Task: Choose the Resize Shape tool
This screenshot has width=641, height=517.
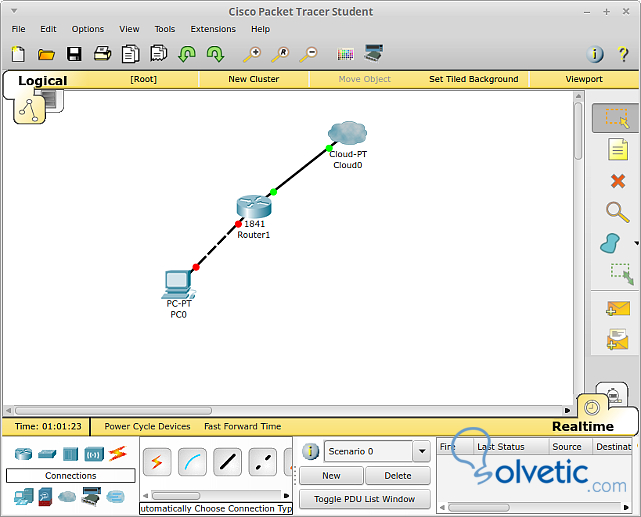Action: (622, 273)
